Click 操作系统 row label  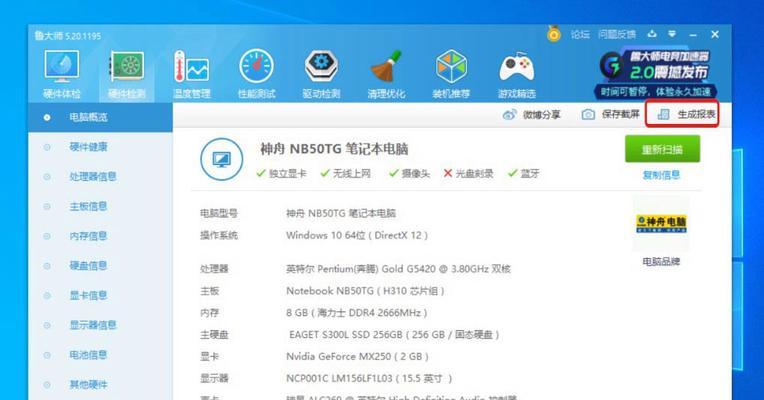coord(219,235)
